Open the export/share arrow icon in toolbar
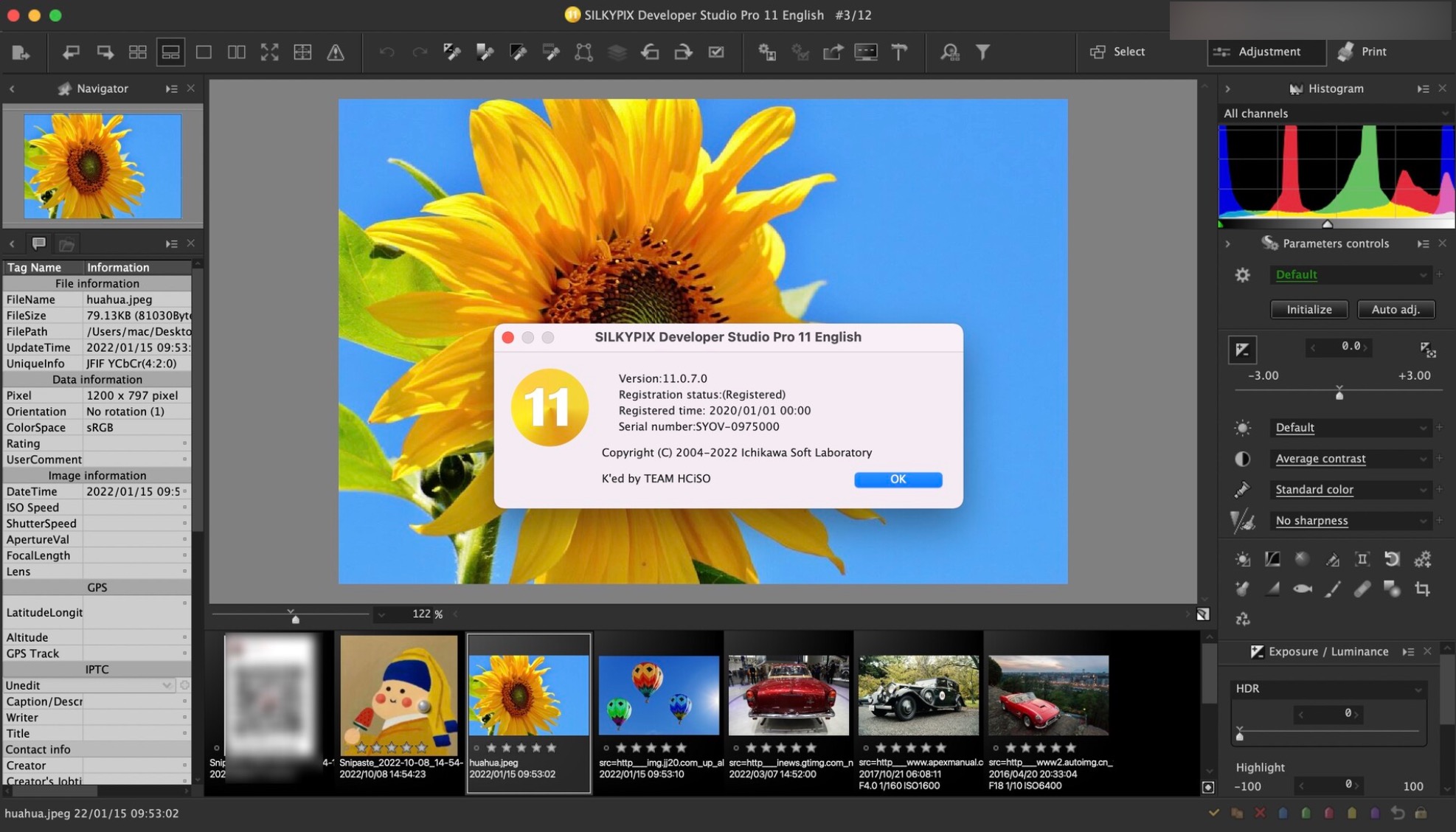 click(x=833, y=52)
